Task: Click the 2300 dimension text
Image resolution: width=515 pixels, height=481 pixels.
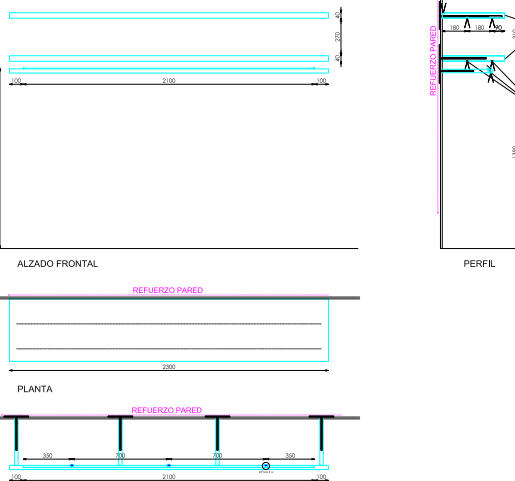Action: pos(169,367)
